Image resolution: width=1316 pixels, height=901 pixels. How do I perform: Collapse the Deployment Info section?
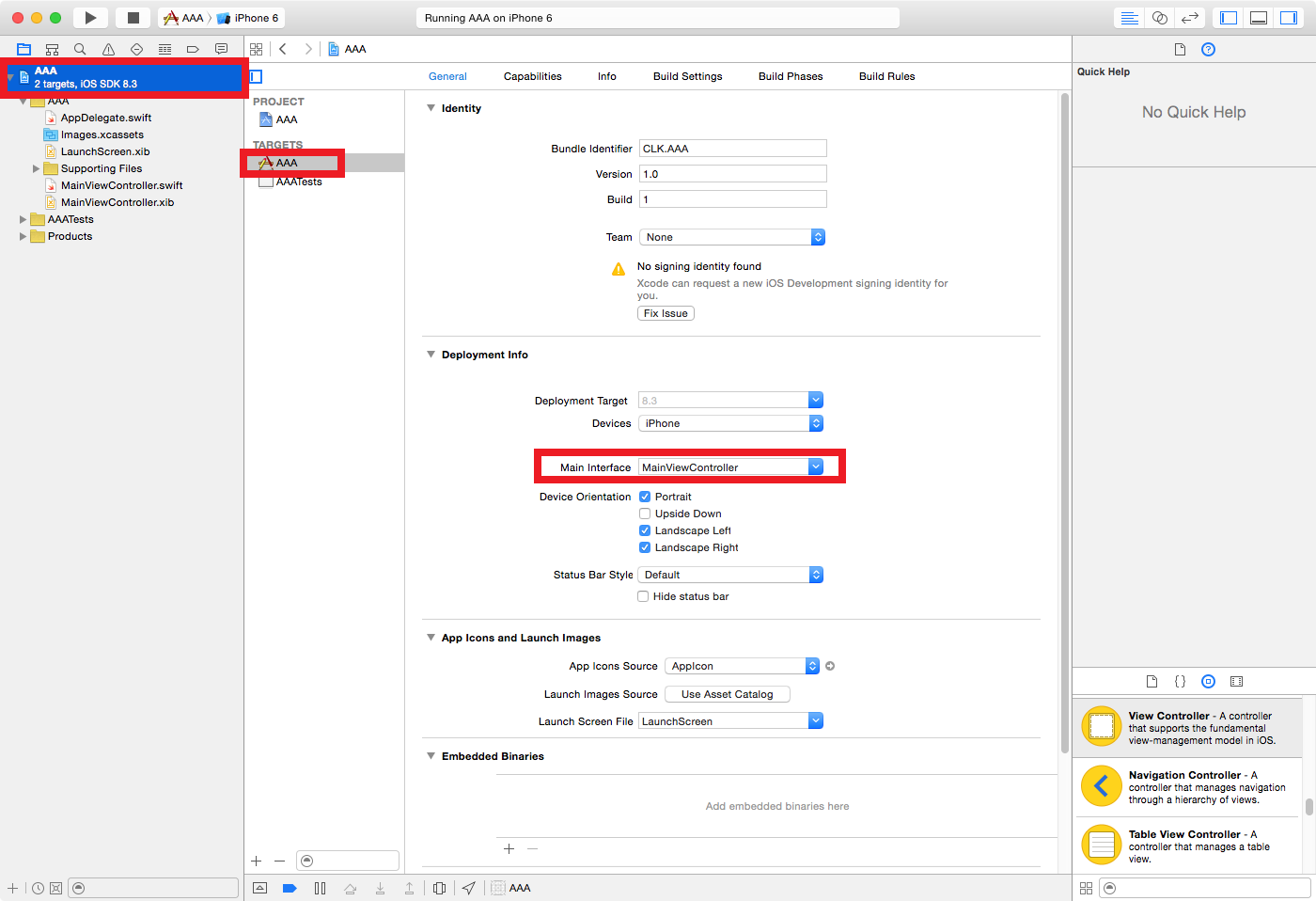click(431, 355)
